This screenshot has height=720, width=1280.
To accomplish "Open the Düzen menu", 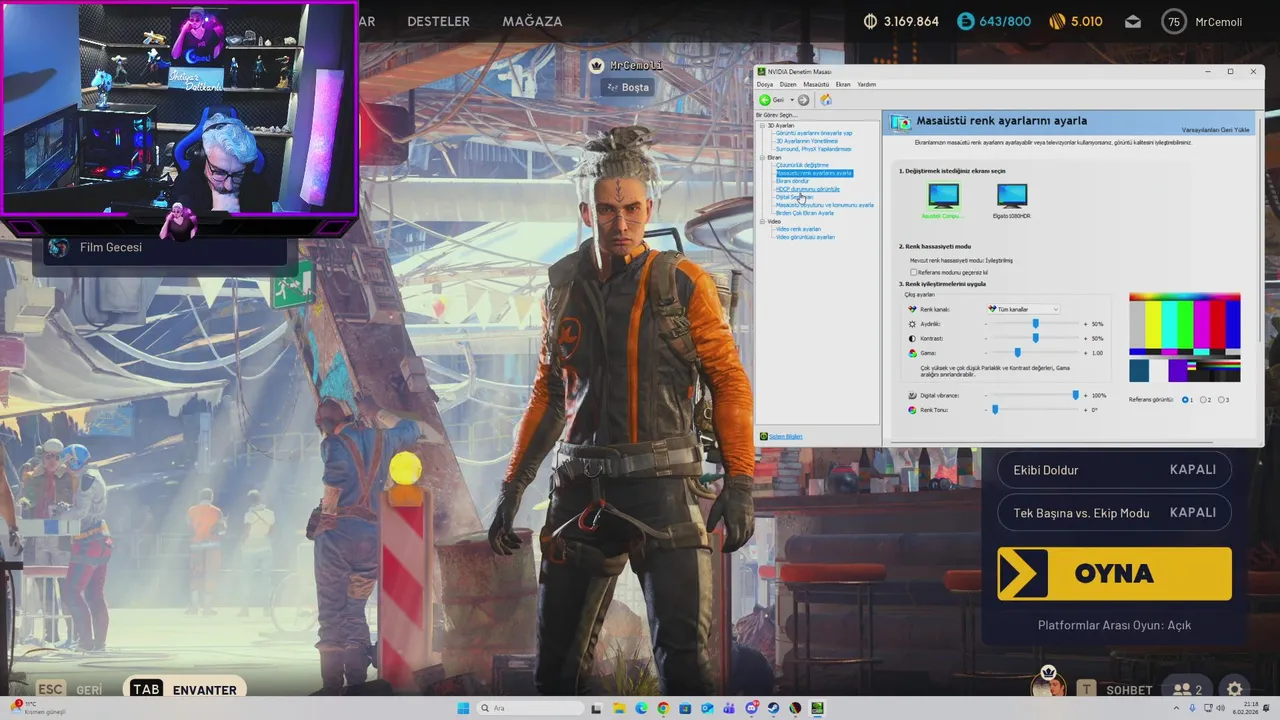I will (788, 84).
